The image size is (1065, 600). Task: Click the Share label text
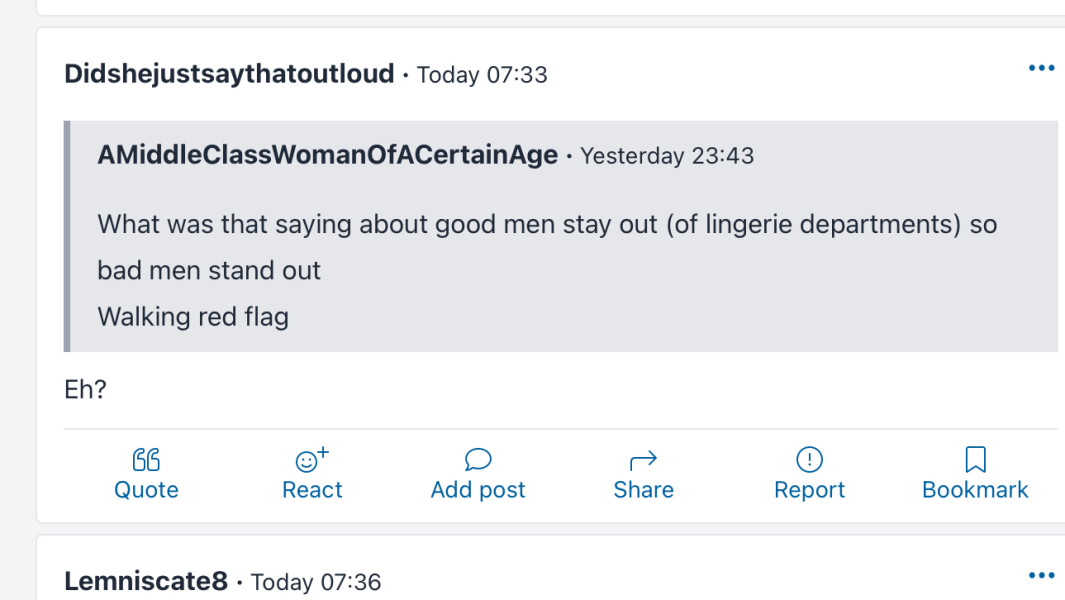click(643, 490)
